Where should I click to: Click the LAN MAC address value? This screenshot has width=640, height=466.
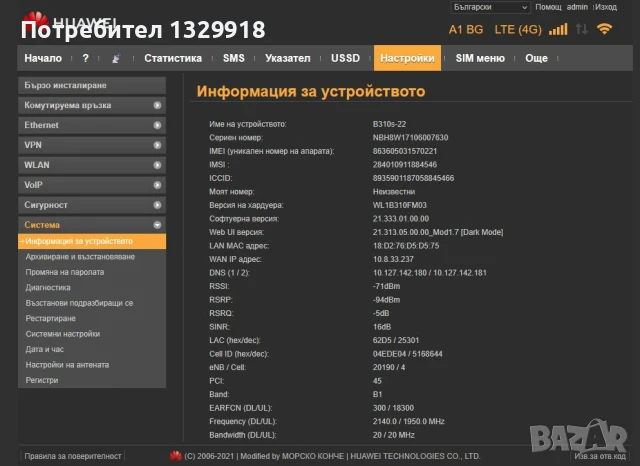406,246
